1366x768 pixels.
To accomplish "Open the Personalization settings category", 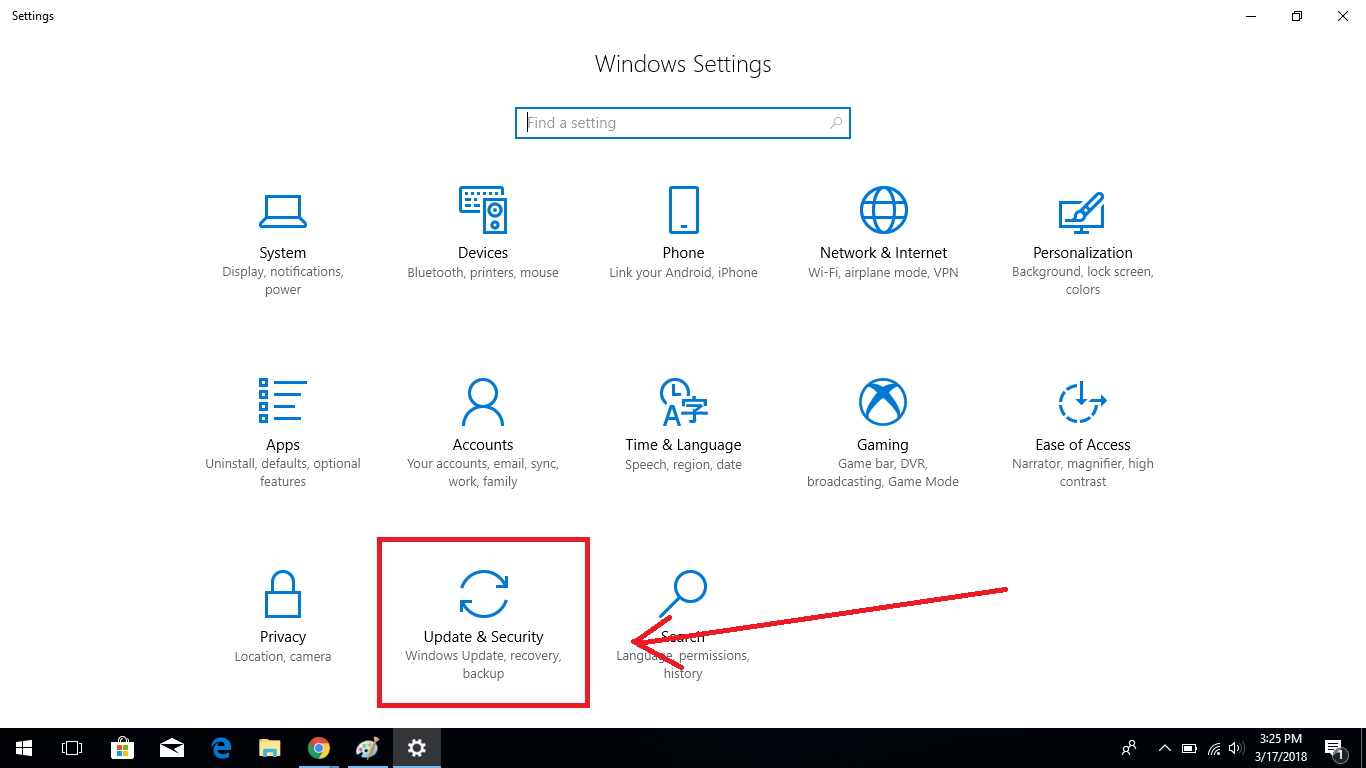I will [1083, 242].
